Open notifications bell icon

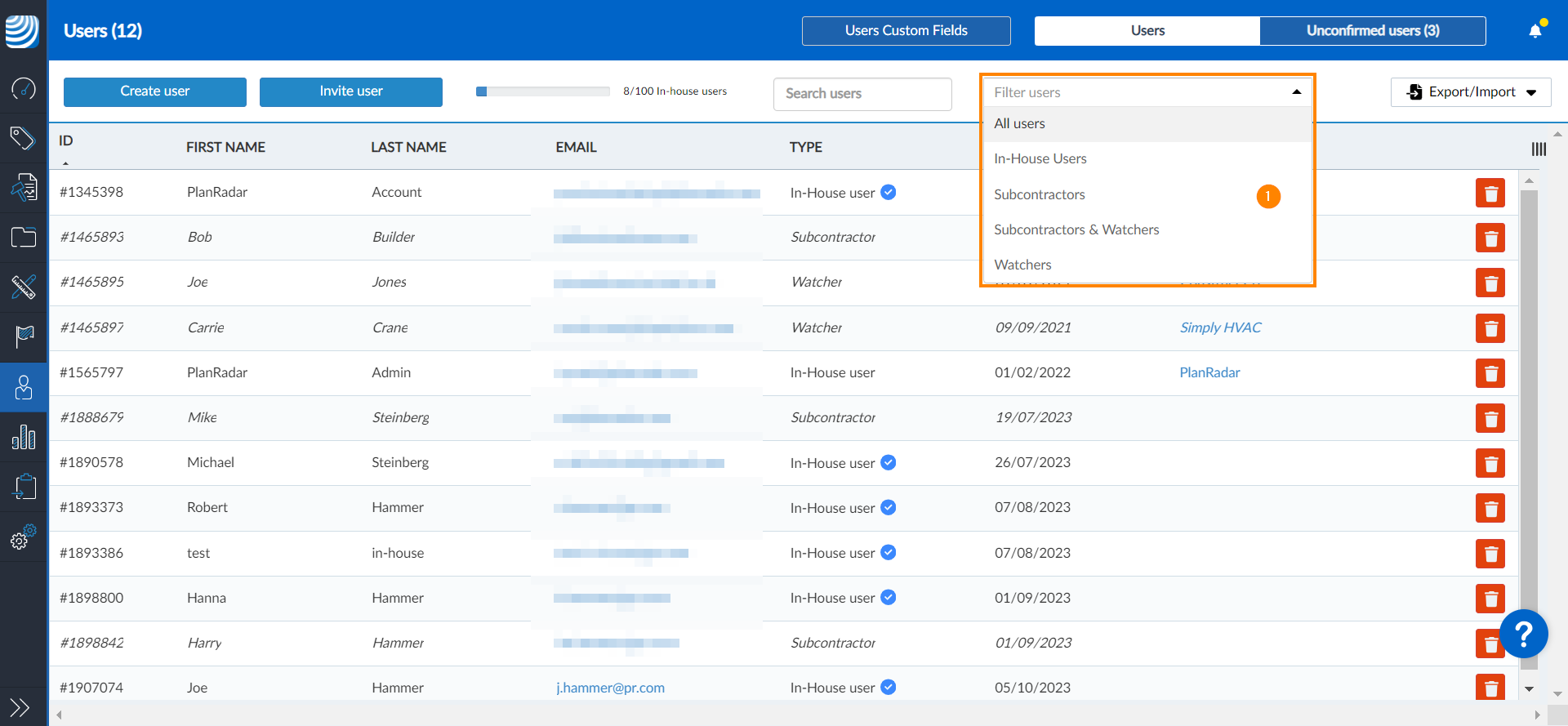(1536, 30)
